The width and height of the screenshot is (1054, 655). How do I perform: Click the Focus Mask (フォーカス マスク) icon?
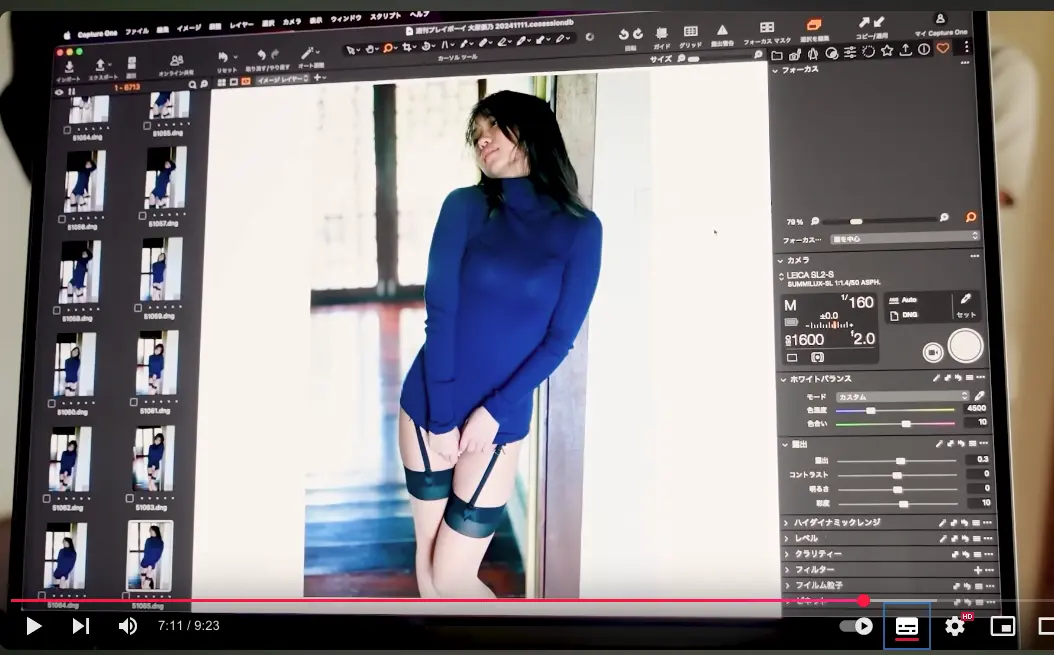point(767,28)
